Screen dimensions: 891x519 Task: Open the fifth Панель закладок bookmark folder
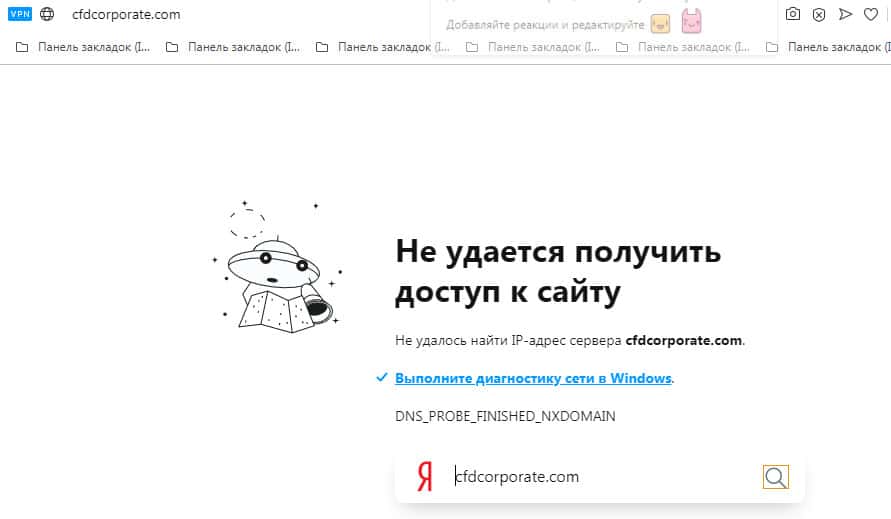coord(684,47)
